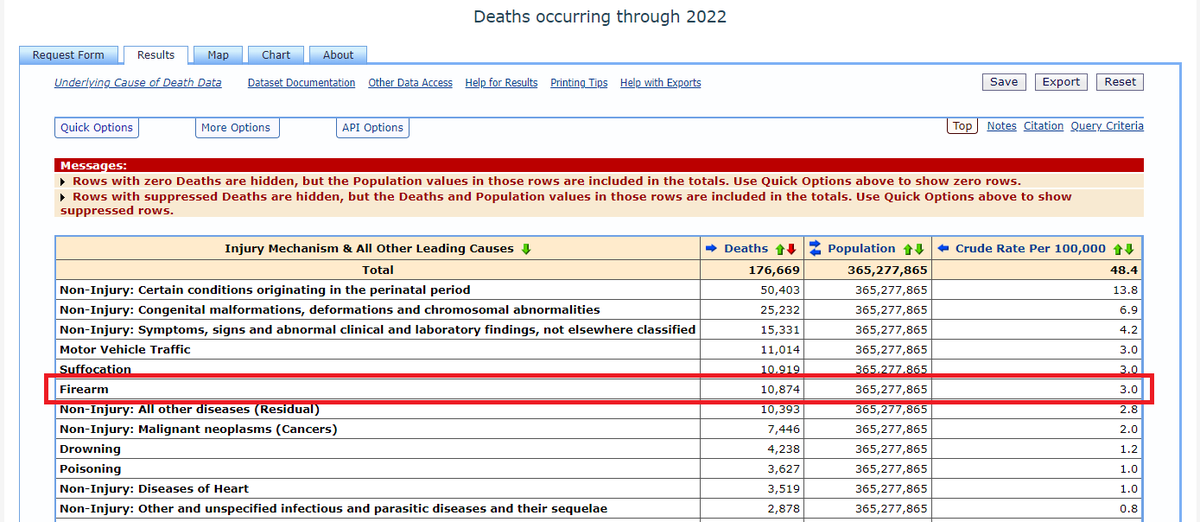Jump to Top anchor

962,126
